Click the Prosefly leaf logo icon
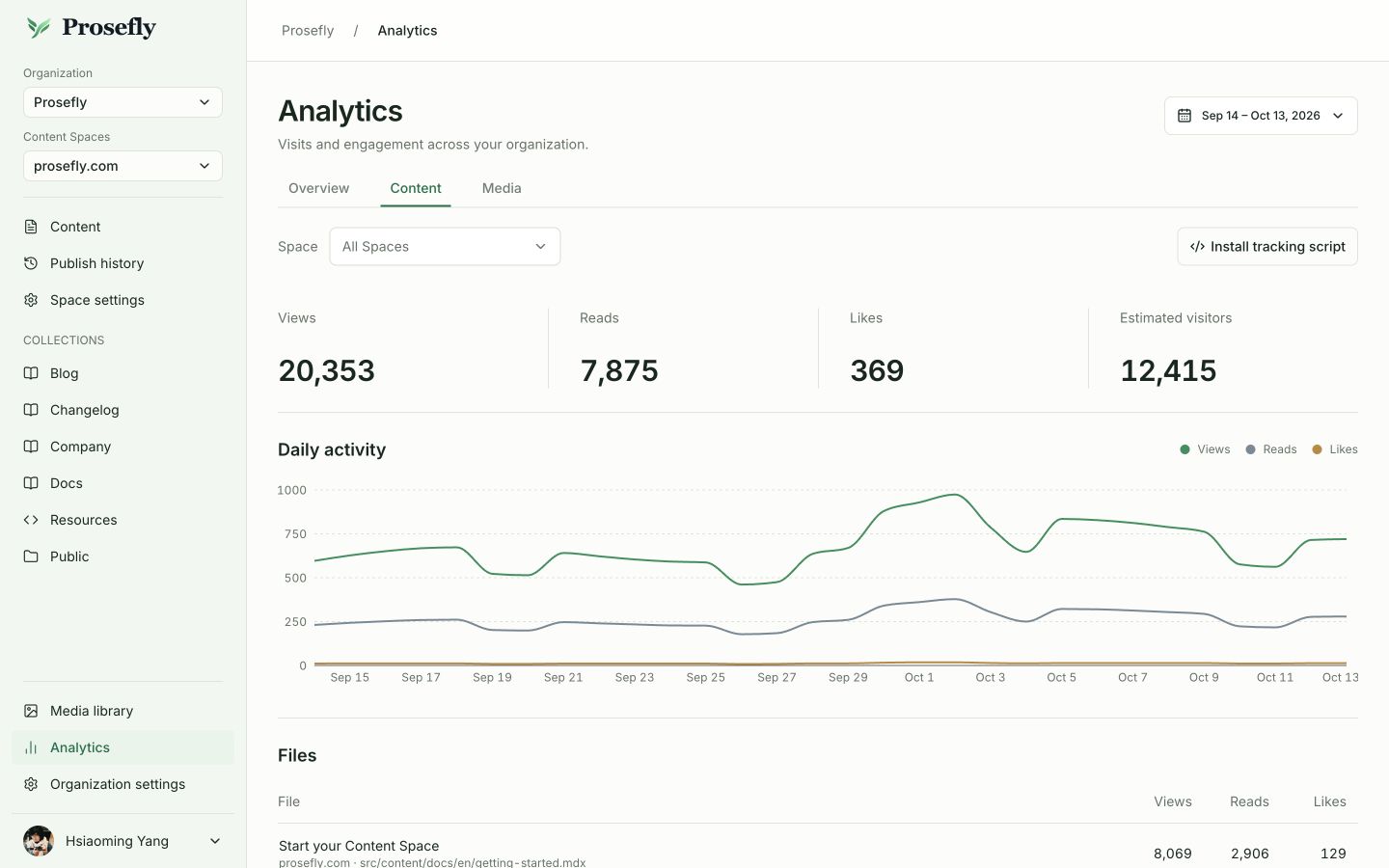 click(x=39, y=27)
